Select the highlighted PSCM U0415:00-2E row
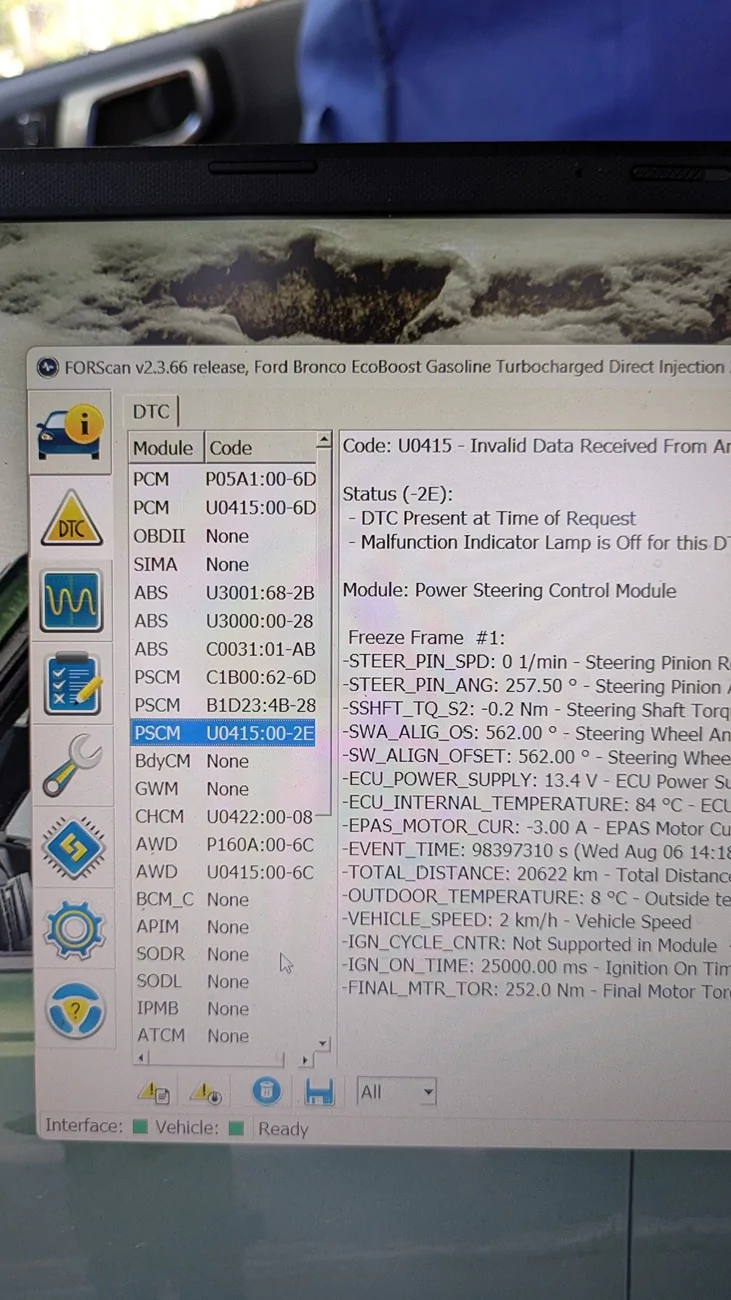 (224, 733)
